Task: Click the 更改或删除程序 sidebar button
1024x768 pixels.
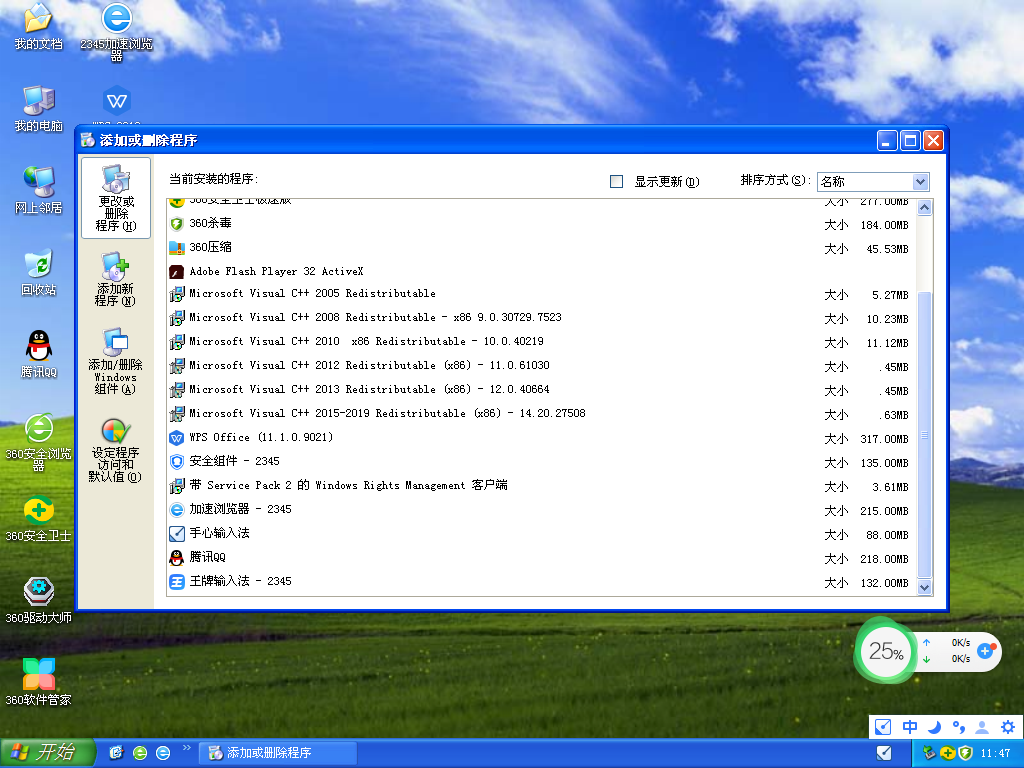Action: click(114, 198)
